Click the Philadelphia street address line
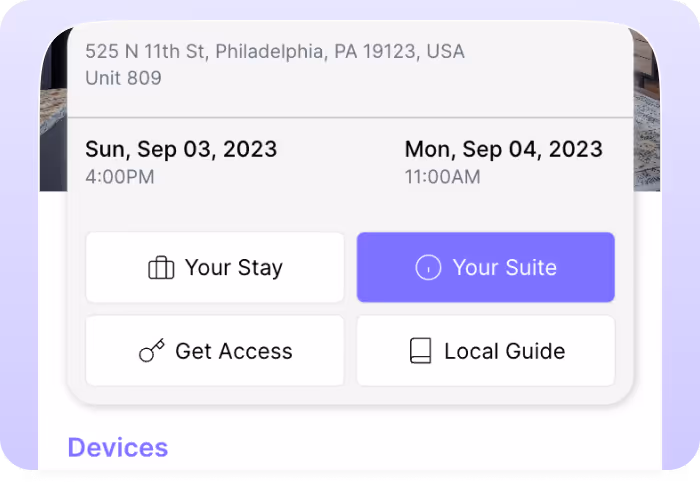Image resolution: width=700 pixels, height=483 pixels. 274,50
